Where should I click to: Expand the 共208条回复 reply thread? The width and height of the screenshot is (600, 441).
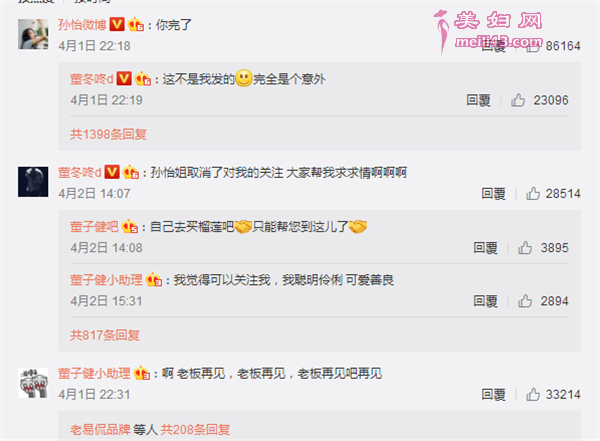point(195,430)
